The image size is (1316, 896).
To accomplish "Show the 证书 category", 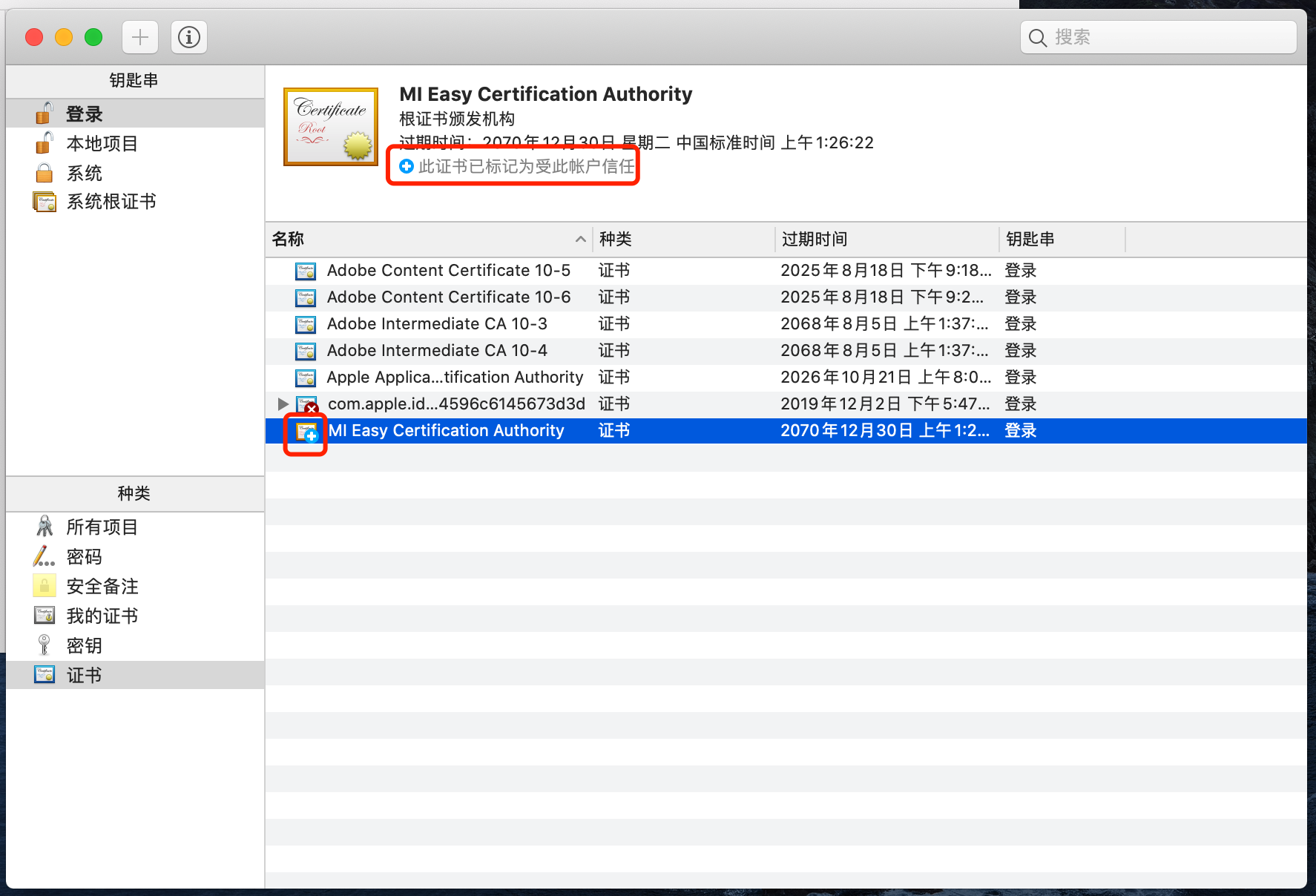I will [x=135, y=675].
